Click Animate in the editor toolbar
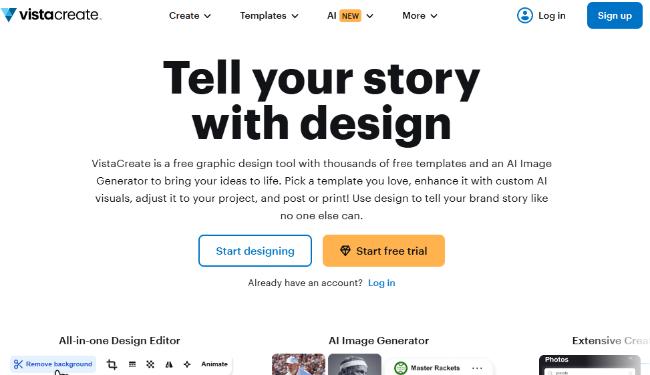Image resolution: width=650 pixels, height=375 pixels. tap(214, 364)
